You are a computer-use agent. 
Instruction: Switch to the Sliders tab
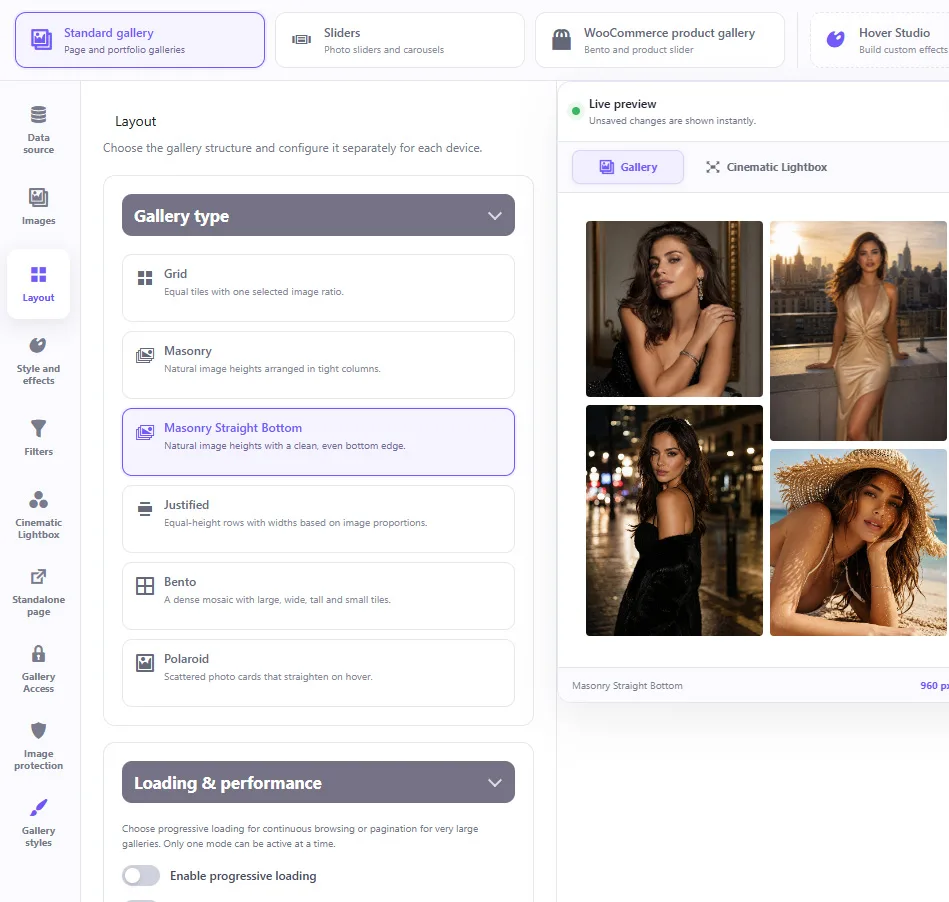399,40
